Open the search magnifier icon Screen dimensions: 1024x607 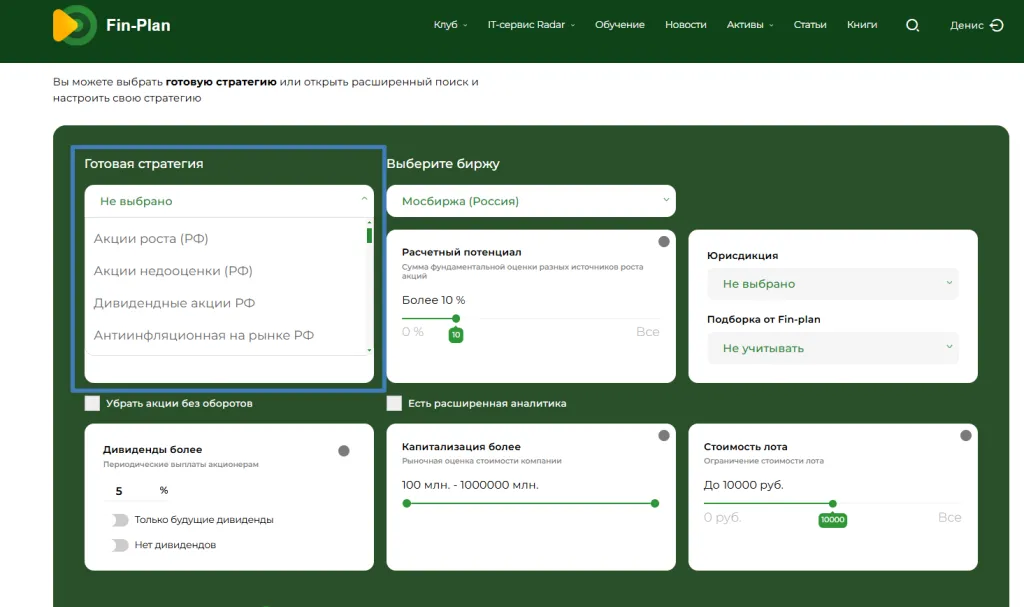912,26
